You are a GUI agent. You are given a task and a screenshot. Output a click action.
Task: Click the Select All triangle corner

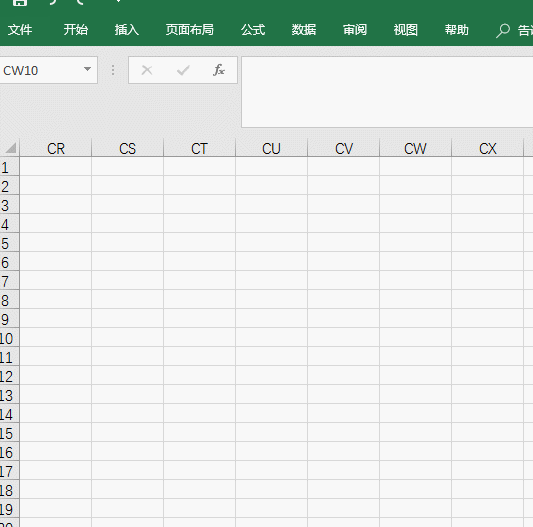[11, 148]
